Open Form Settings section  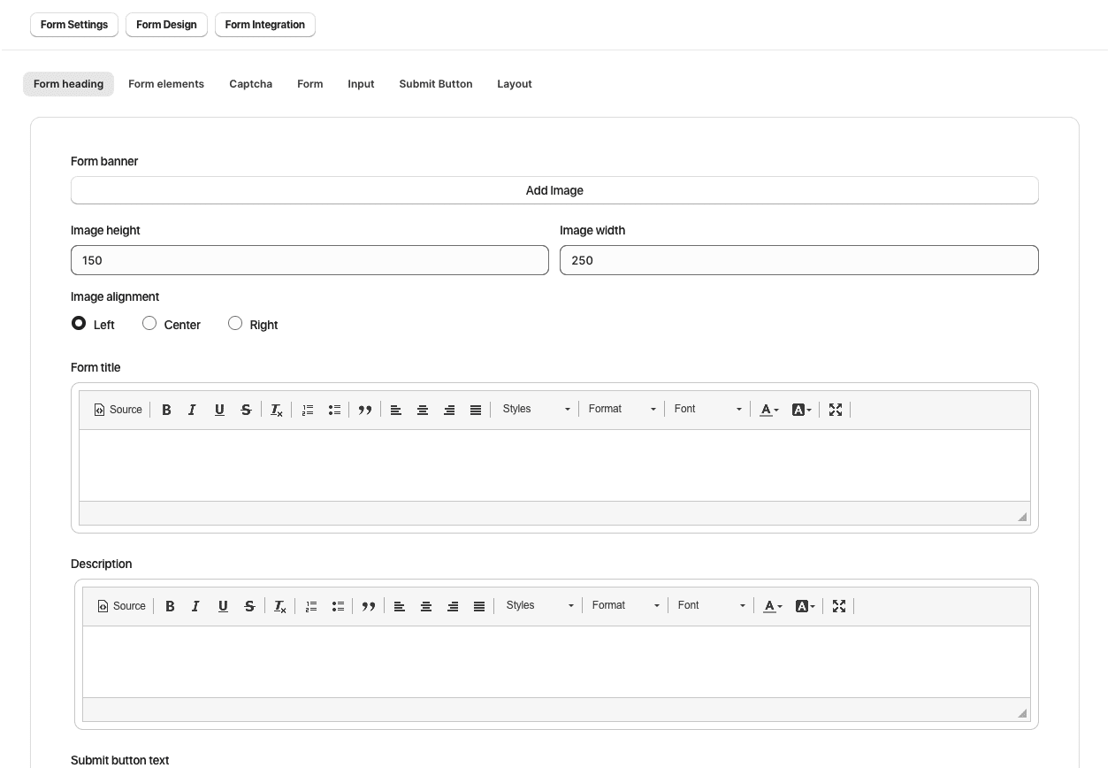[74, 24]
